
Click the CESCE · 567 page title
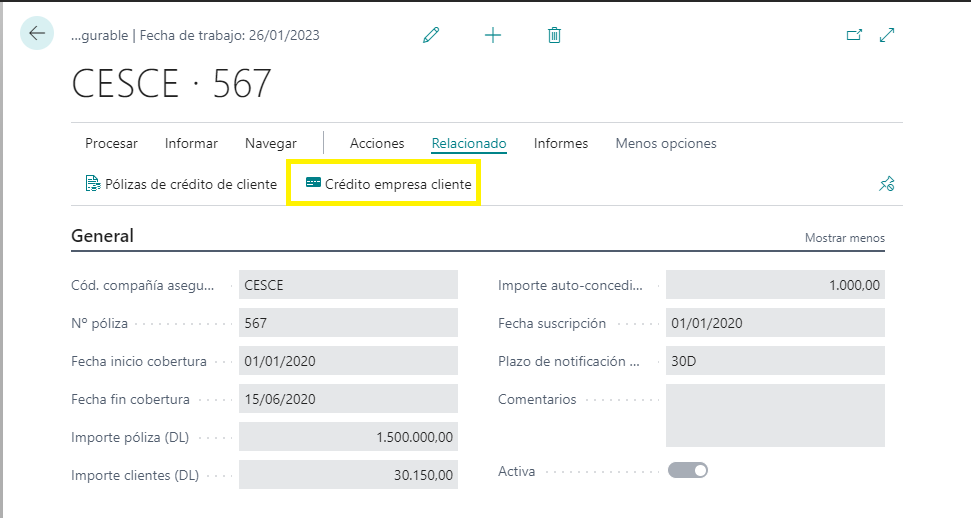click(172, 84)
